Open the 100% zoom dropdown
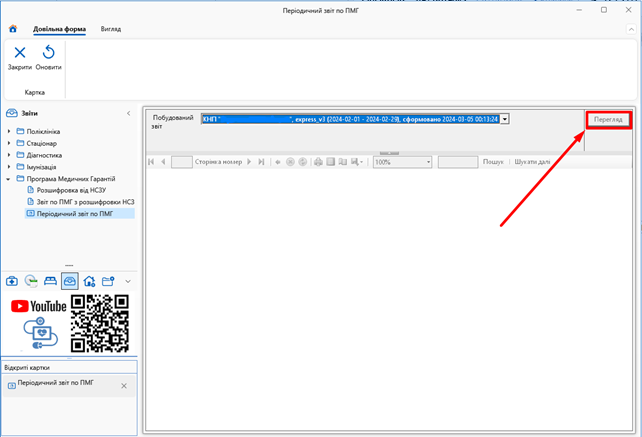642x437 pixels. (x=428, y=162)
